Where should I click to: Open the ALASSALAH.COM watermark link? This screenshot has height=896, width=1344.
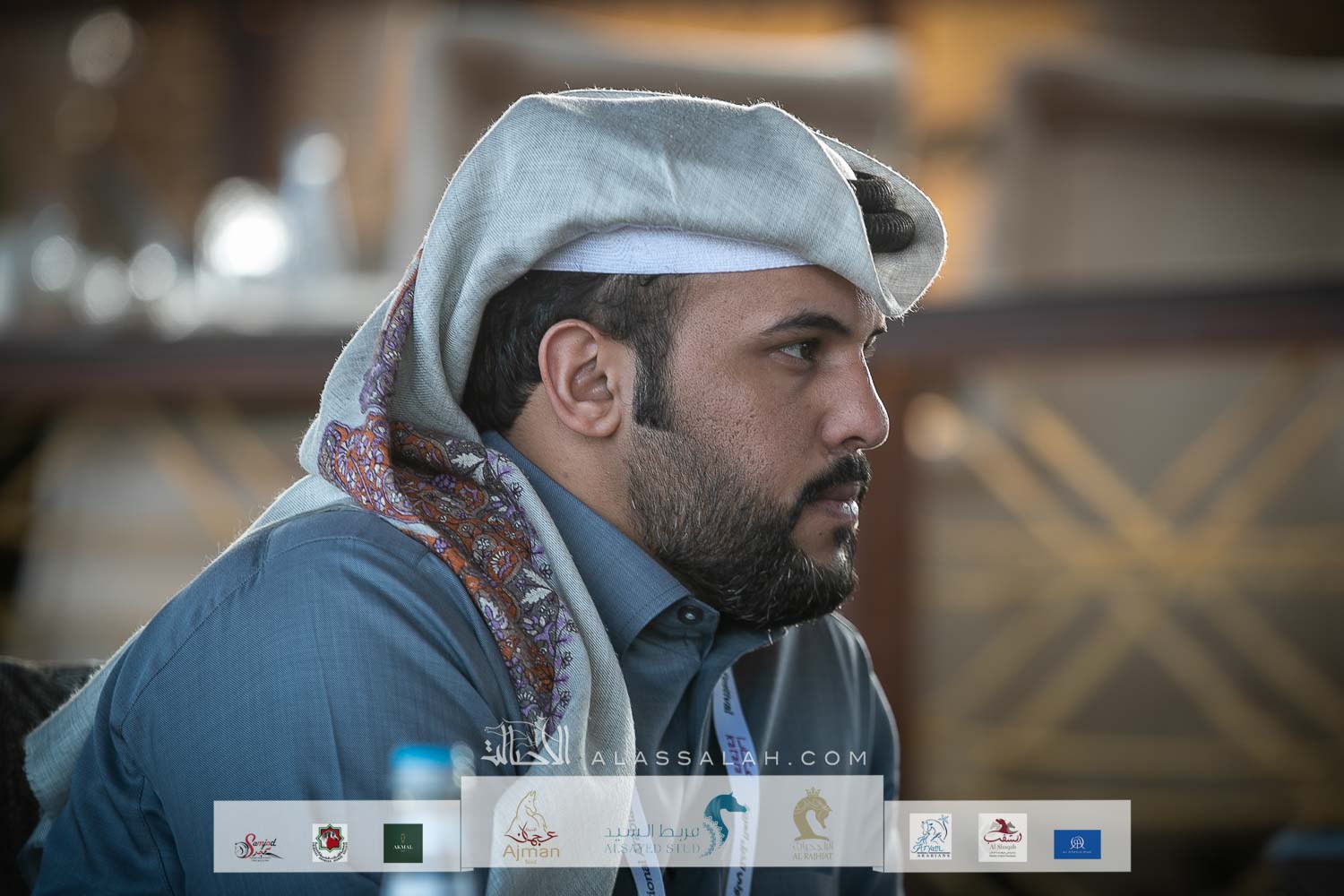tap(731, 759)
